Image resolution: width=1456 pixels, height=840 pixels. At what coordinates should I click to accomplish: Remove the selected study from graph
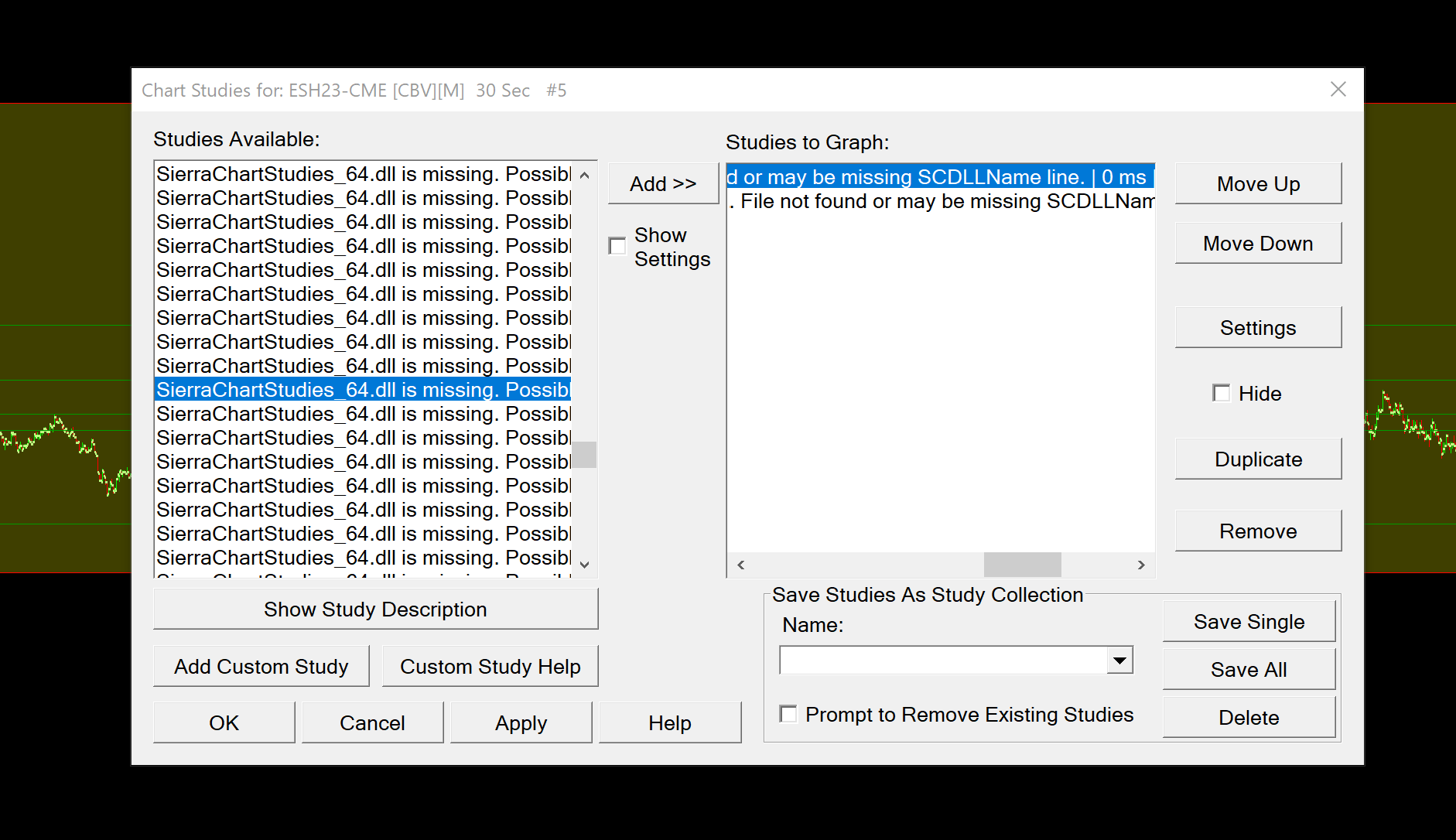1258,531
